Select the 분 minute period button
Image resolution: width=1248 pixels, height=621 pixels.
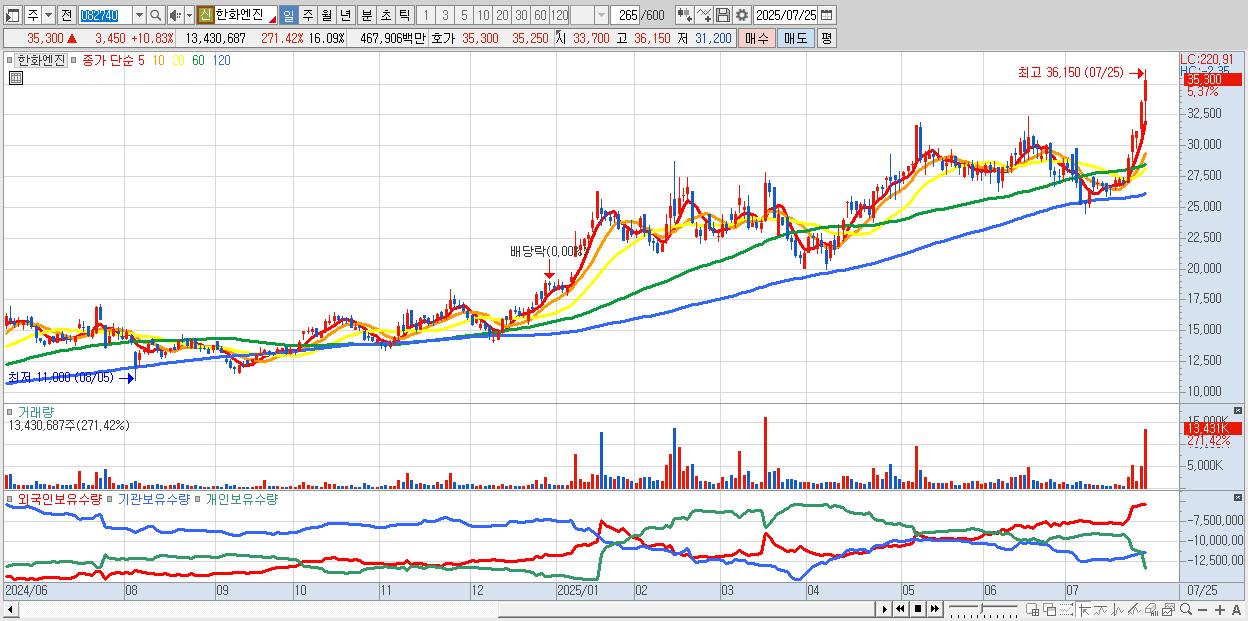[x=366, y=16]
